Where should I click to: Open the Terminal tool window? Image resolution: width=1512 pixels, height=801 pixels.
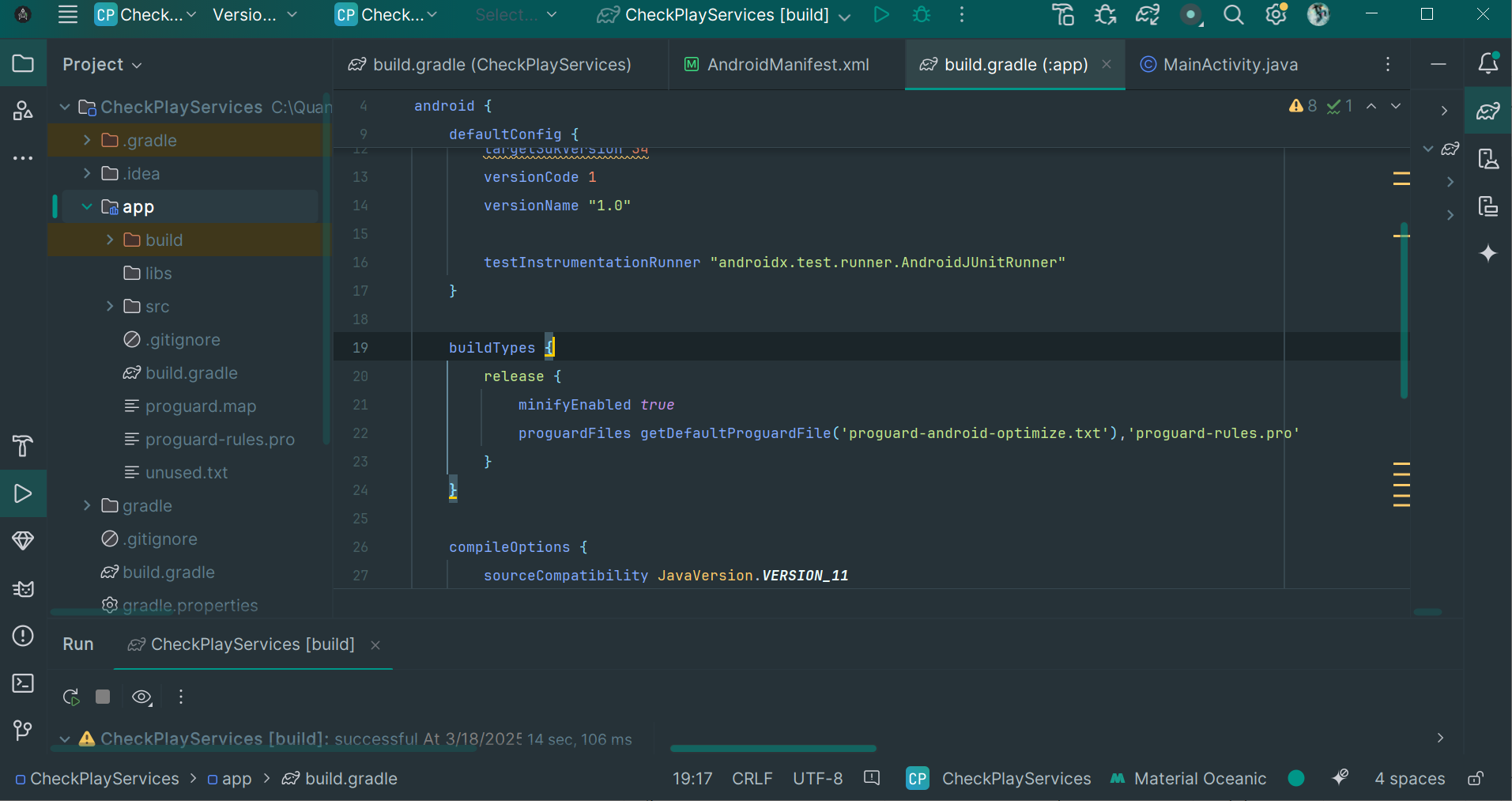coord(23,683)
